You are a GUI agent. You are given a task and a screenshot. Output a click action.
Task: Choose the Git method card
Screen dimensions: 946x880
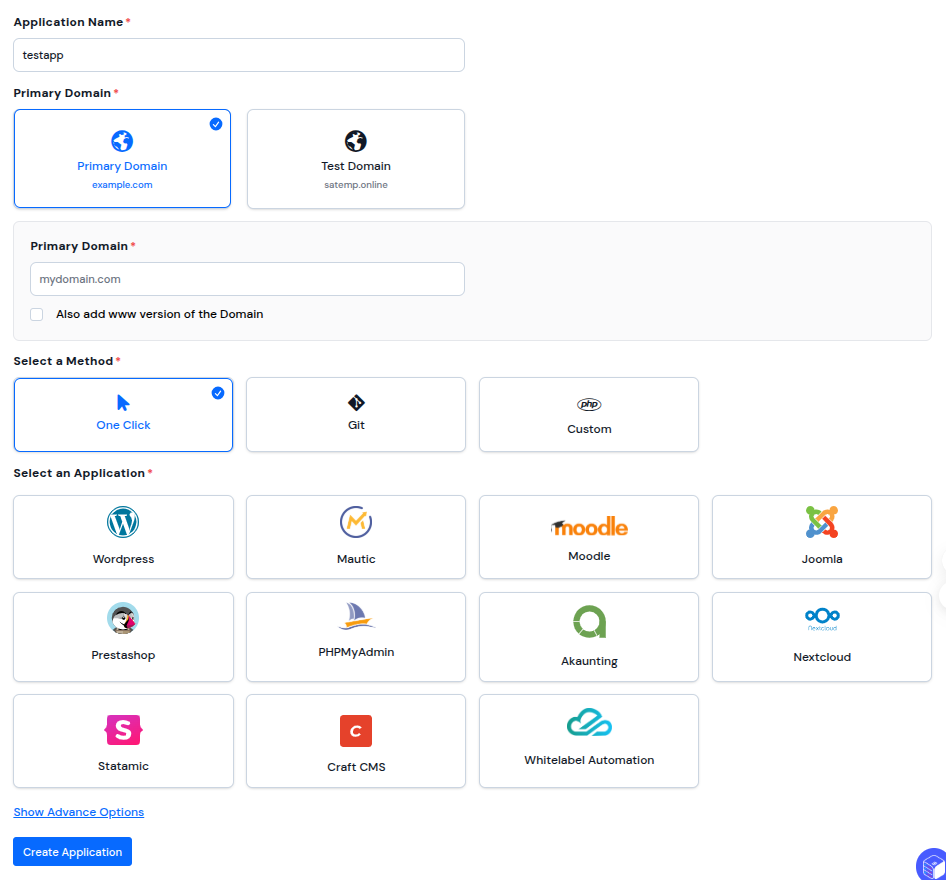356,415
